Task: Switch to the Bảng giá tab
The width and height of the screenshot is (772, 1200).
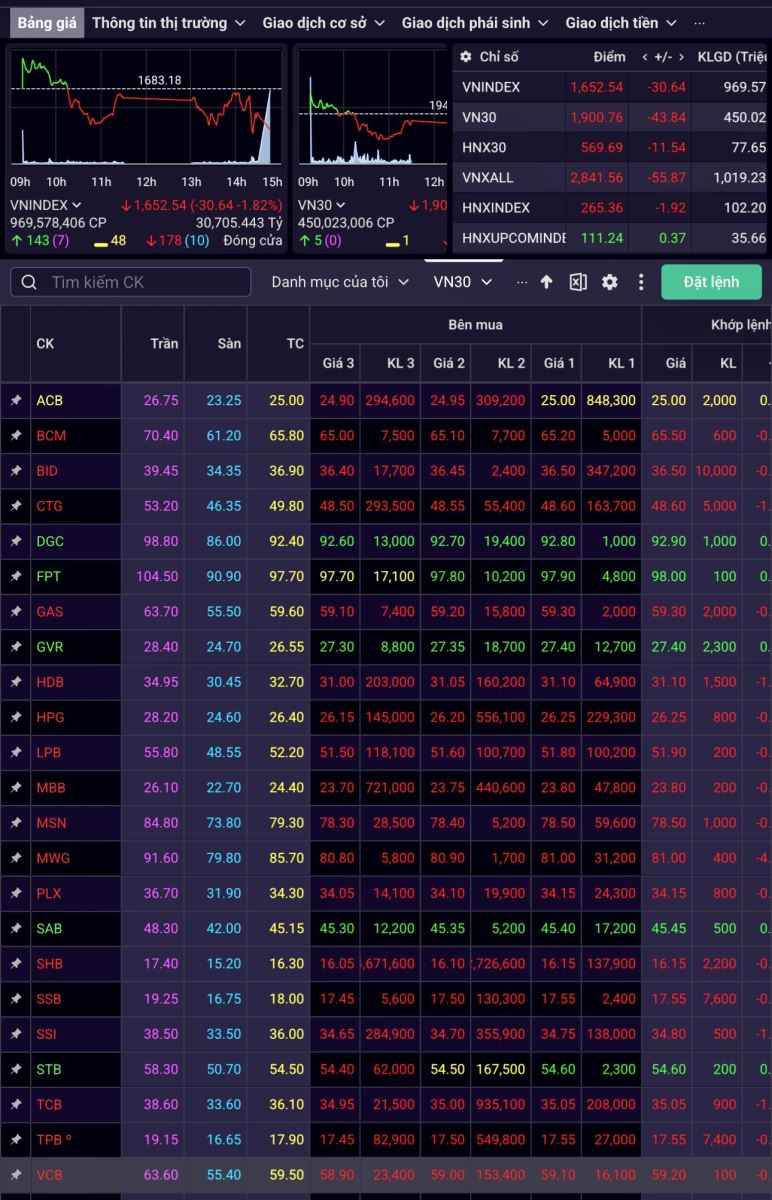Action: 48,22
